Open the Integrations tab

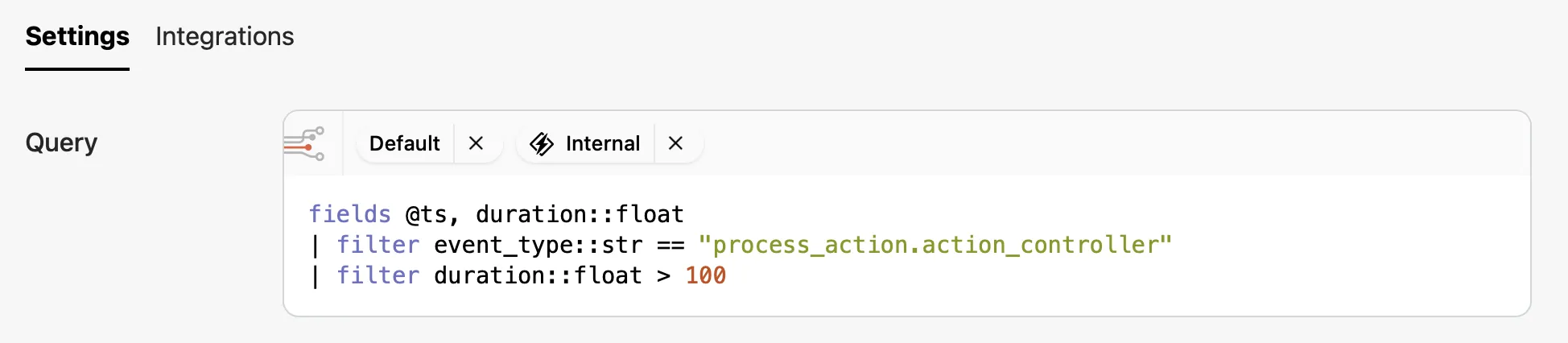coord(225,36)
